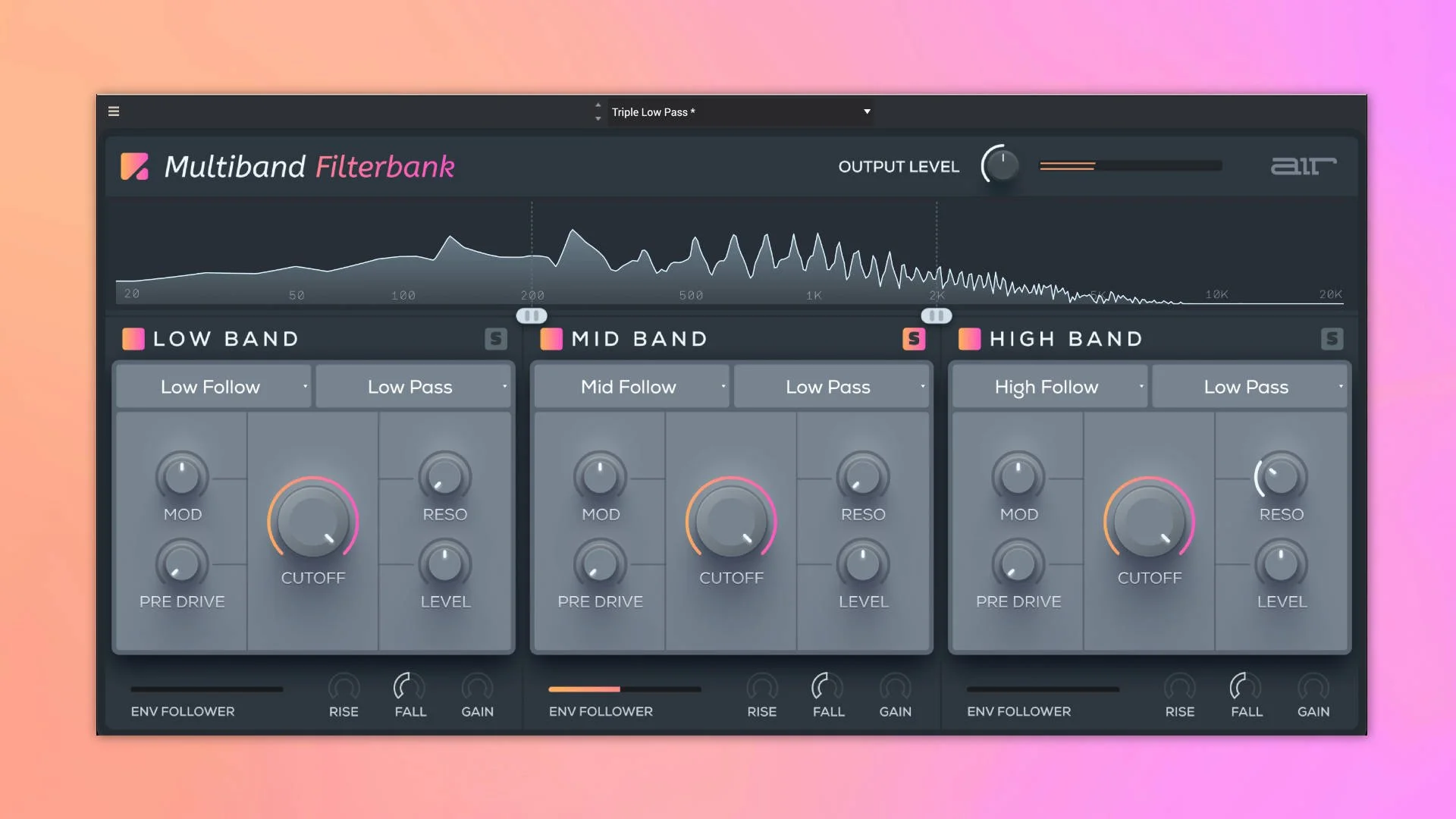Disable the Mid Band solo
Viewport: 1456px width, 819px height.
(x=914, y=339)
